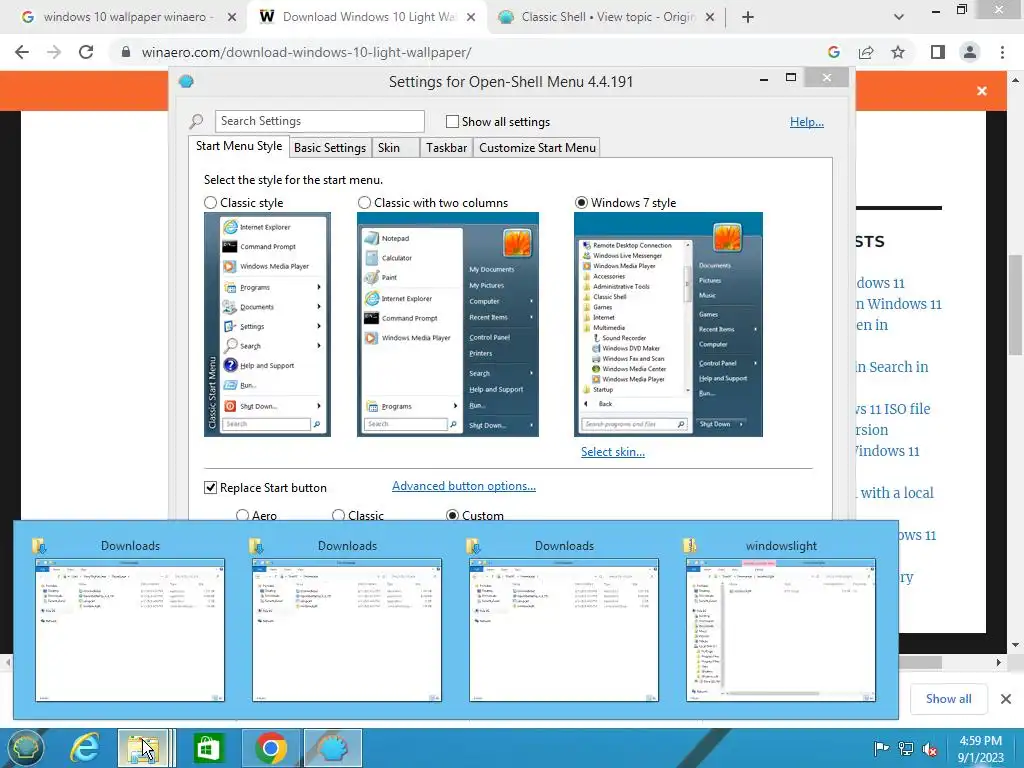
Task: Open the Taskbar tab
Action: (447, 148)
